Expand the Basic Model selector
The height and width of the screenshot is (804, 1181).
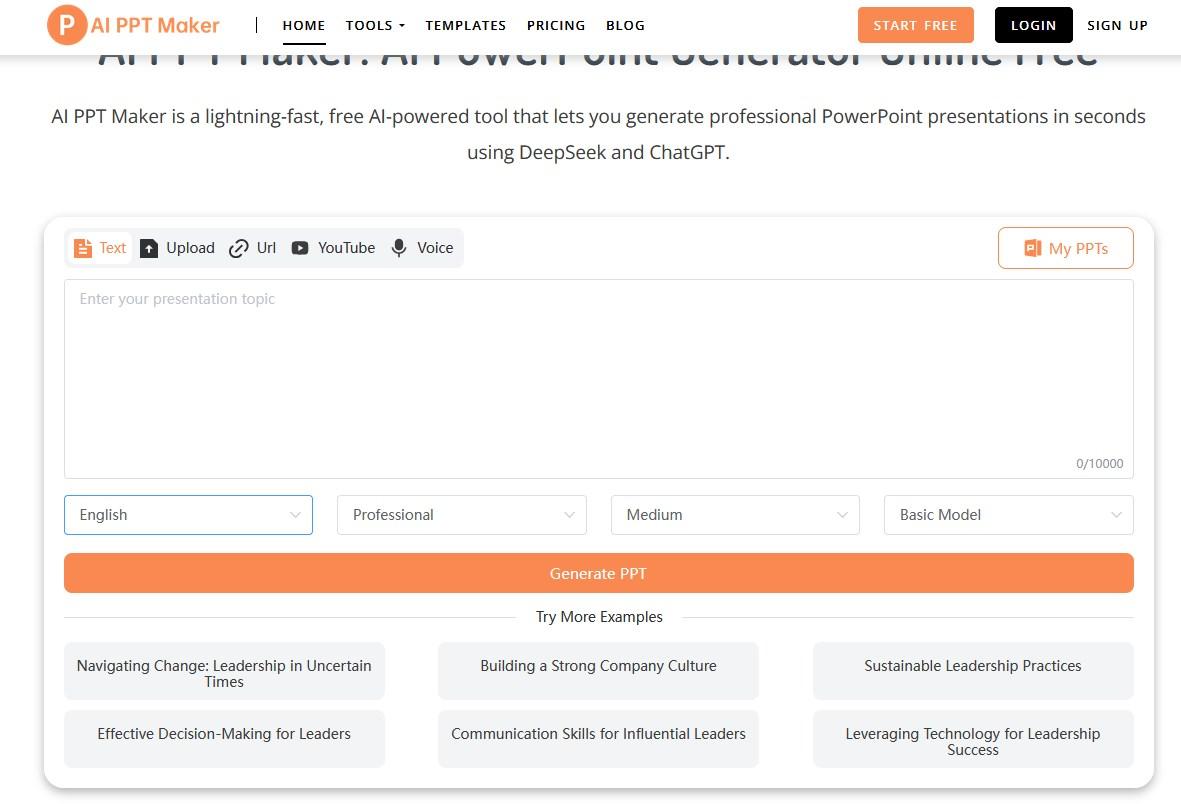point(1008,515)
